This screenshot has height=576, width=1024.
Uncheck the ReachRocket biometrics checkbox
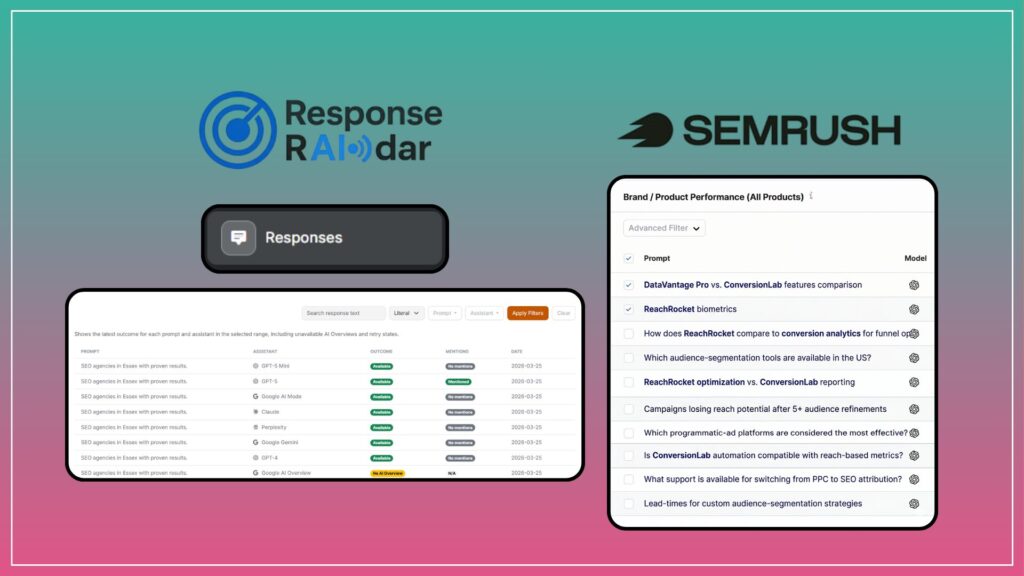pyautogui.click(x=628, y=309)
